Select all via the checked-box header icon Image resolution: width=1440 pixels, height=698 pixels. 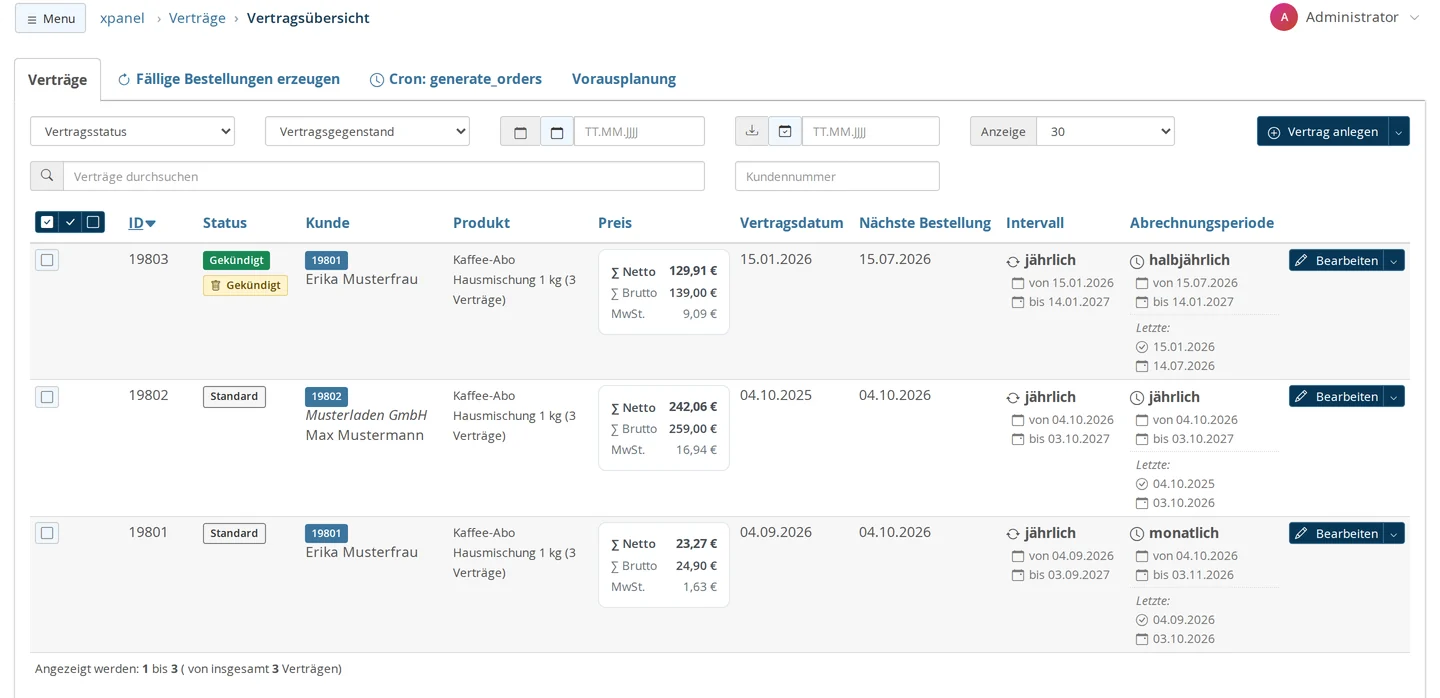point(47,222)
